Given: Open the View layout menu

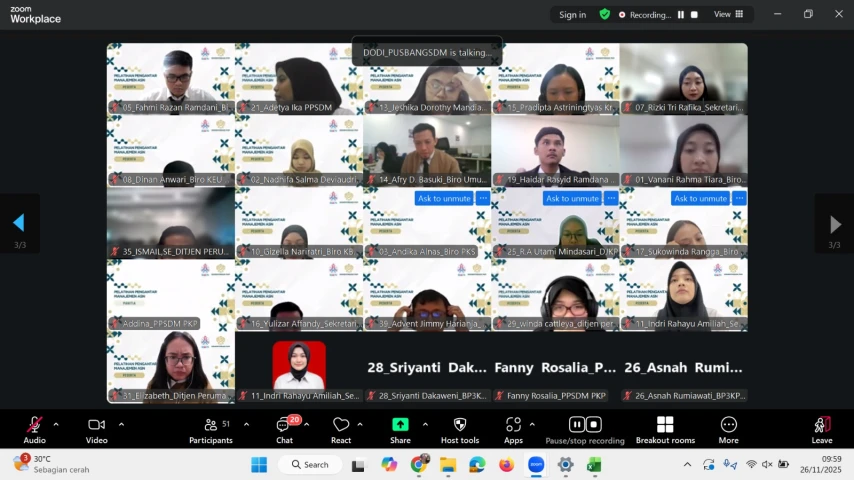Looking at the screenshot, I should (728, 14).
